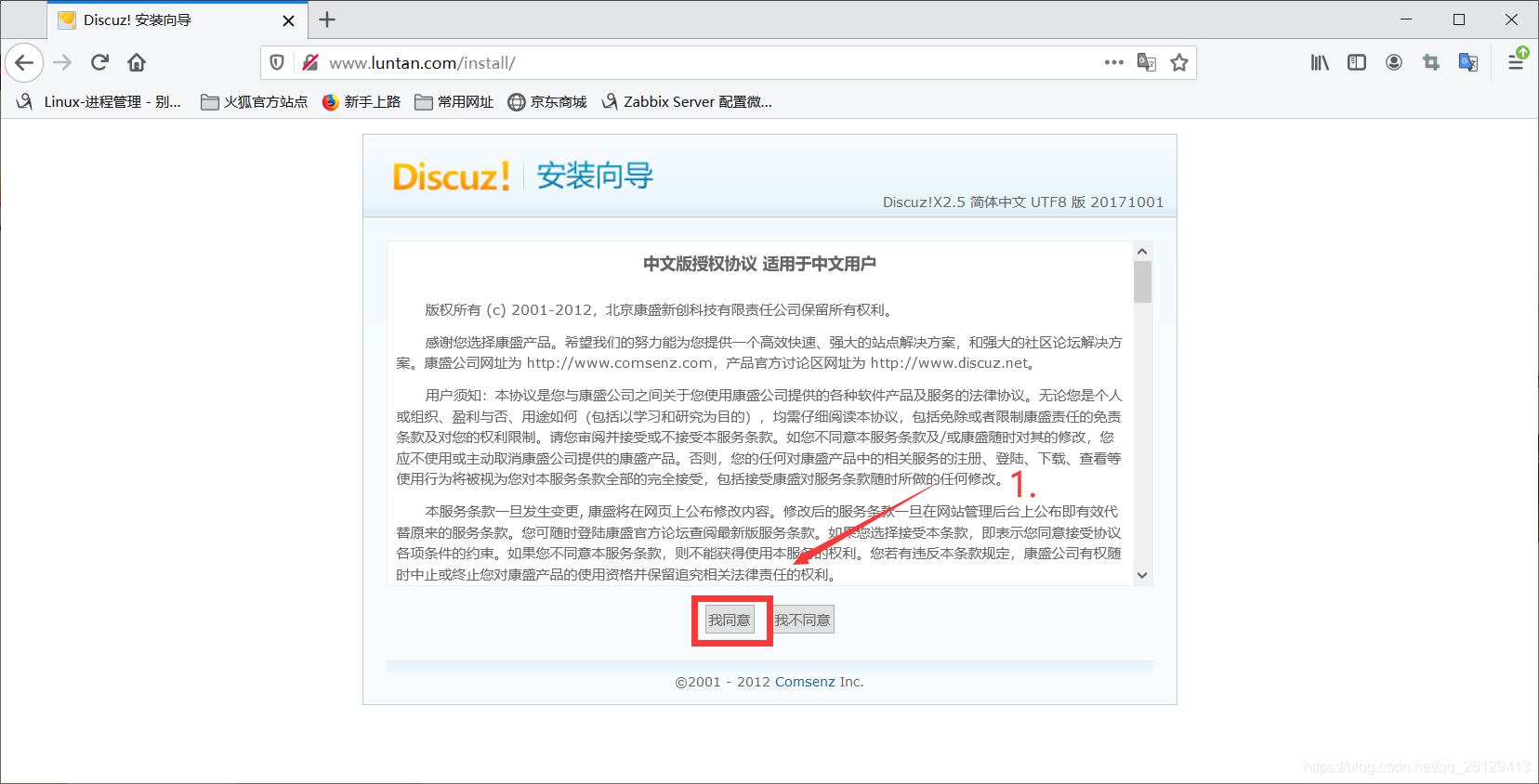Select the Discuz! 安装向导 tab
Screen dimensions: 1539x784
point(178,20)
